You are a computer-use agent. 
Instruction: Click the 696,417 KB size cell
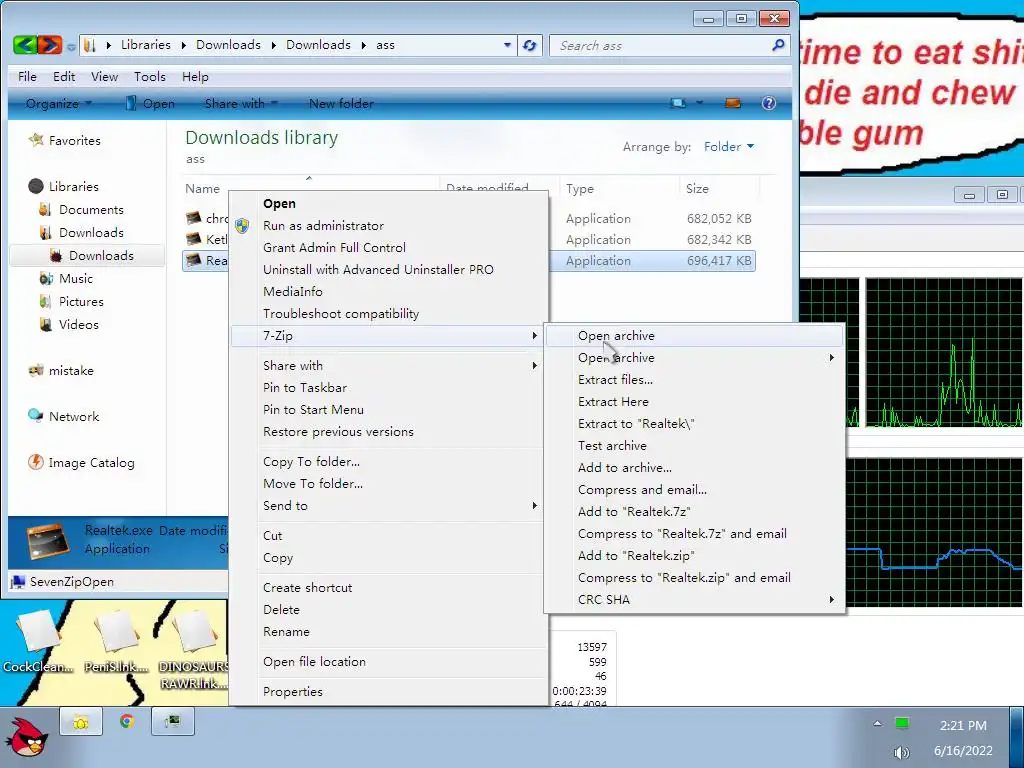click(718, 261)
